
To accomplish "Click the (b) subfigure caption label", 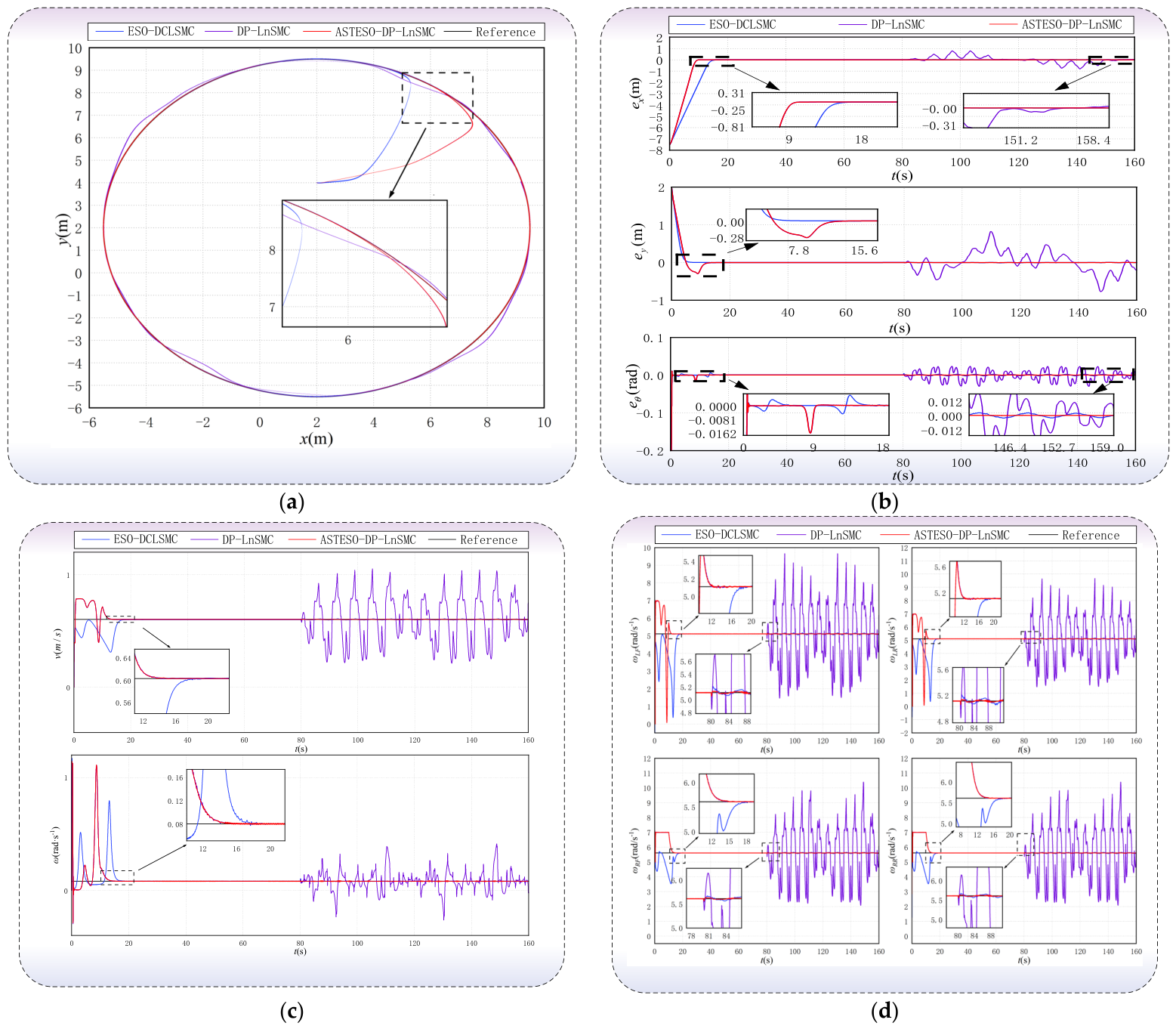I will click(884, 502).
